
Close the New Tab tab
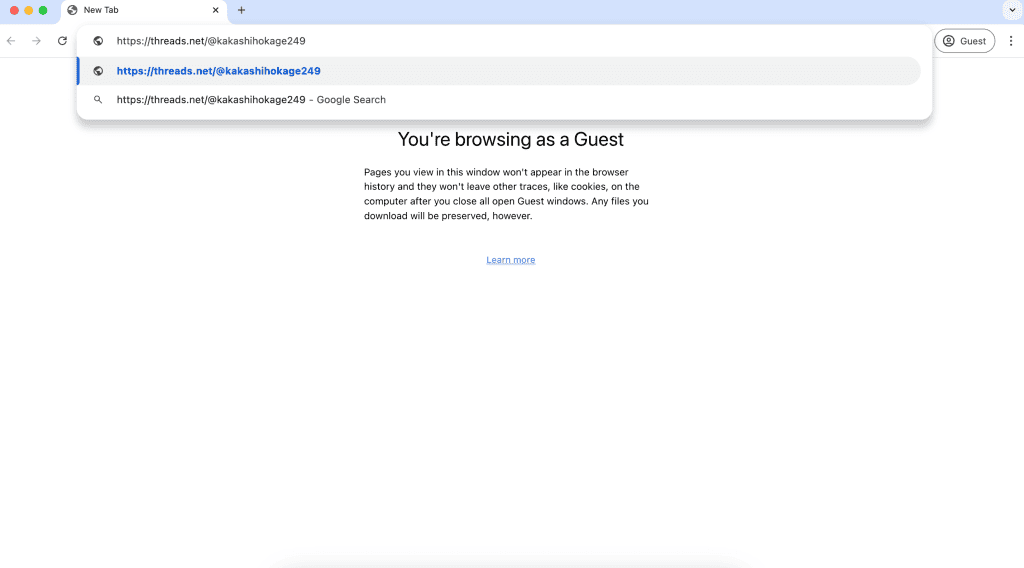click(x=215, y=10)
